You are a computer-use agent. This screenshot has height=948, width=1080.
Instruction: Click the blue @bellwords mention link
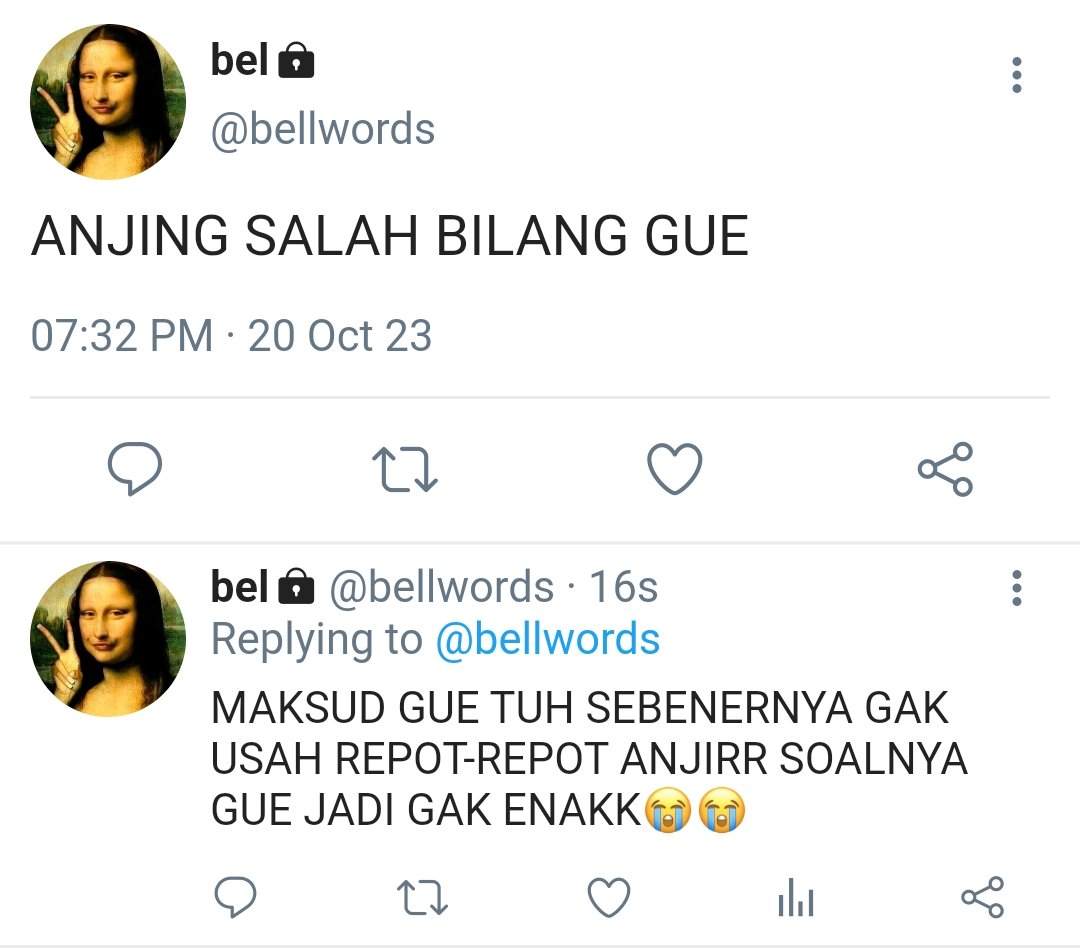point(548,639)
